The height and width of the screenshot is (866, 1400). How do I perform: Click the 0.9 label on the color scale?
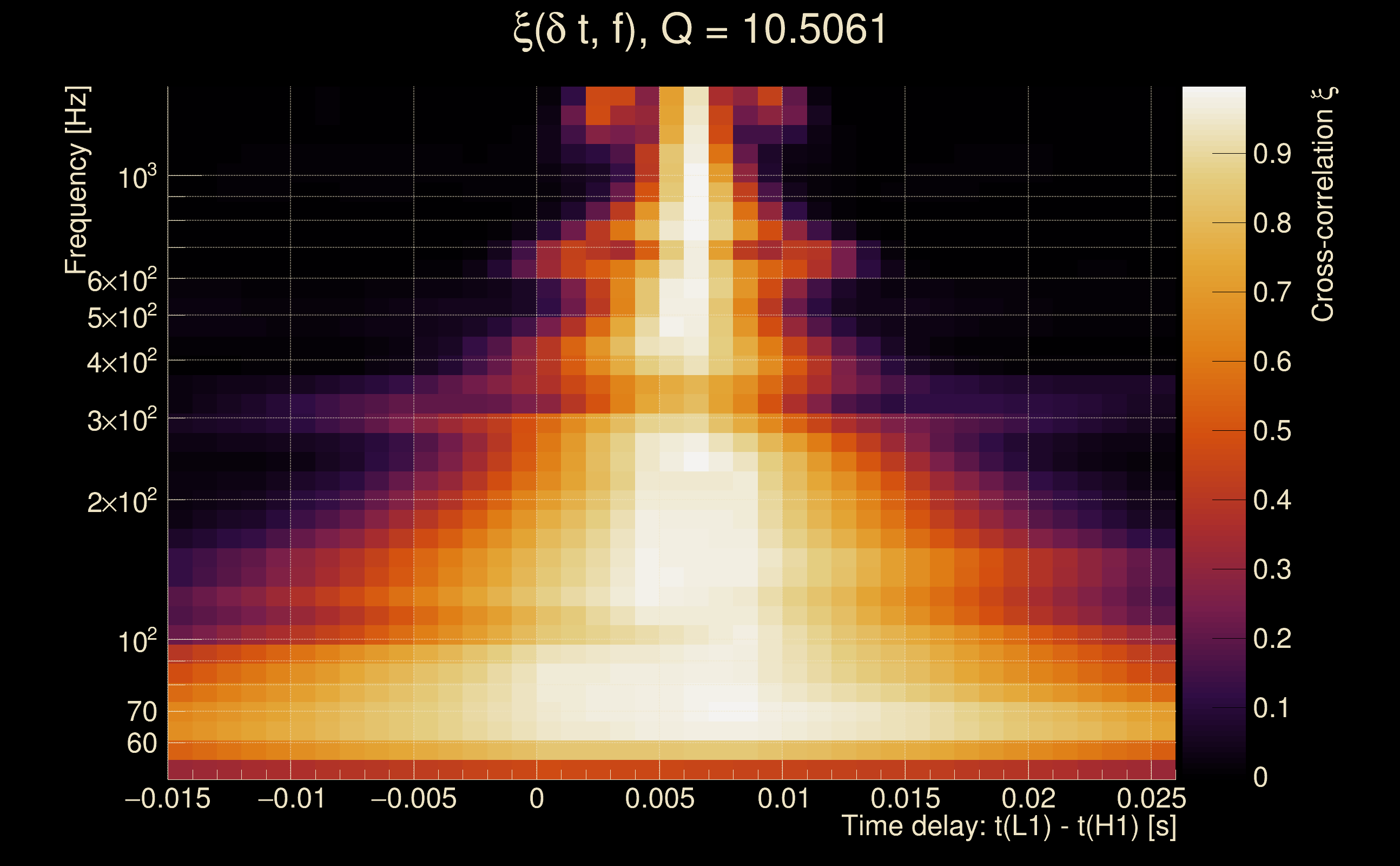1272,154
